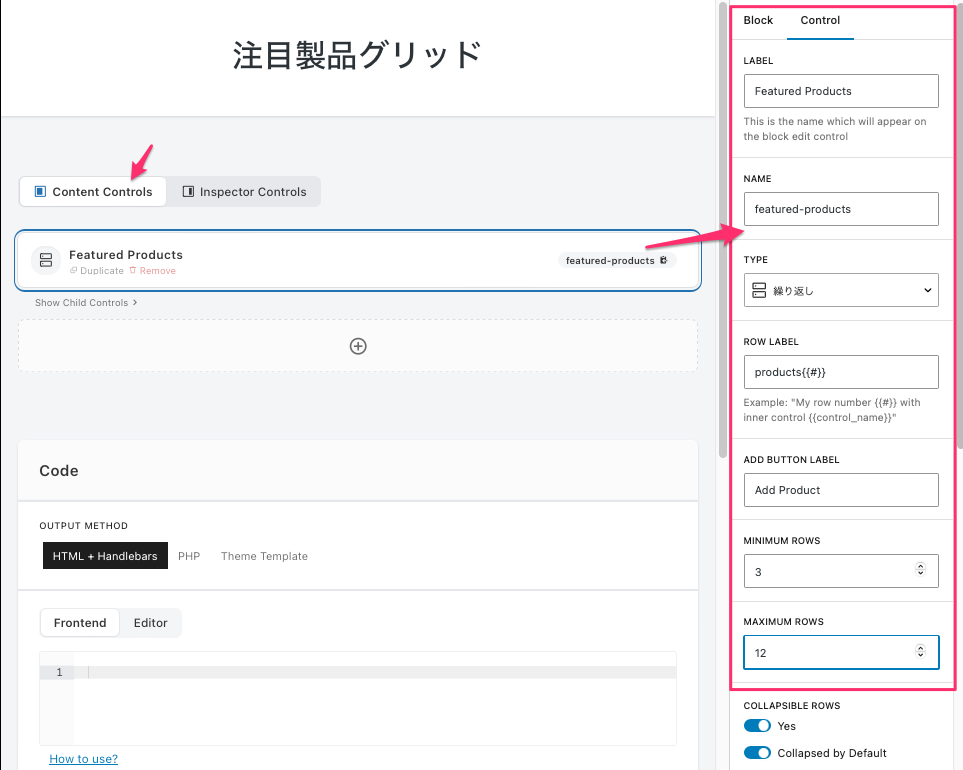
Task: Click the repeater icon beside Featured Products
Action: click(46, 260)
